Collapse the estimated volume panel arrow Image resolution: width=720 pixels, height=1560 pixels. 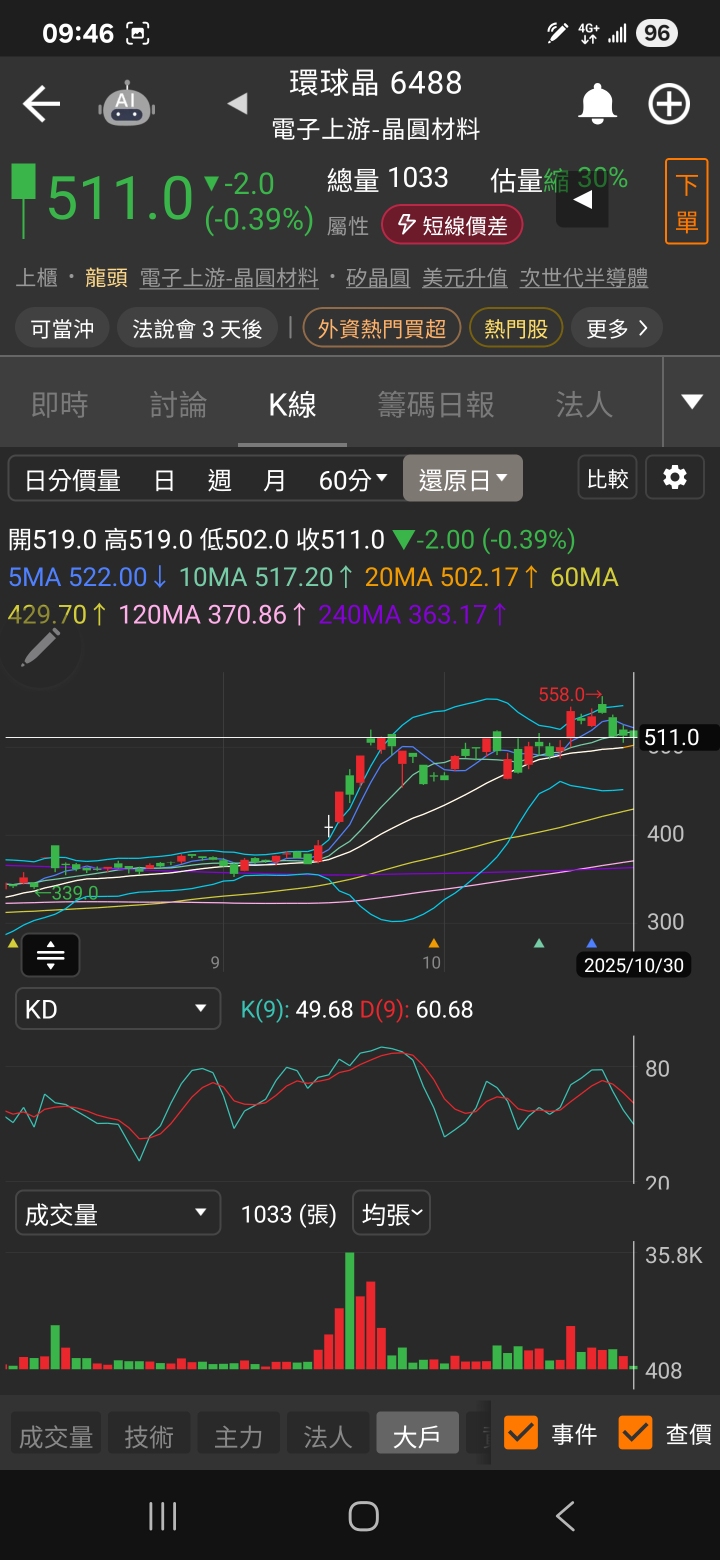click(582, 200)
